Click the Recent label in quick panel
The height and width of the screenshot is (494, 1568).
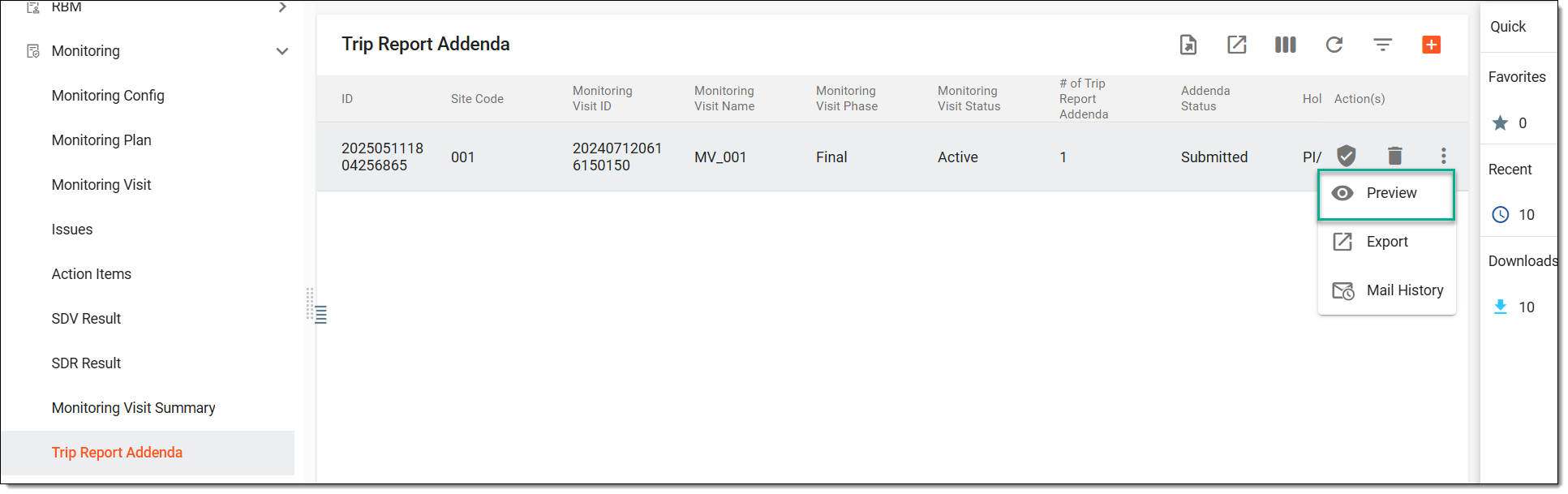point(1510,170)
